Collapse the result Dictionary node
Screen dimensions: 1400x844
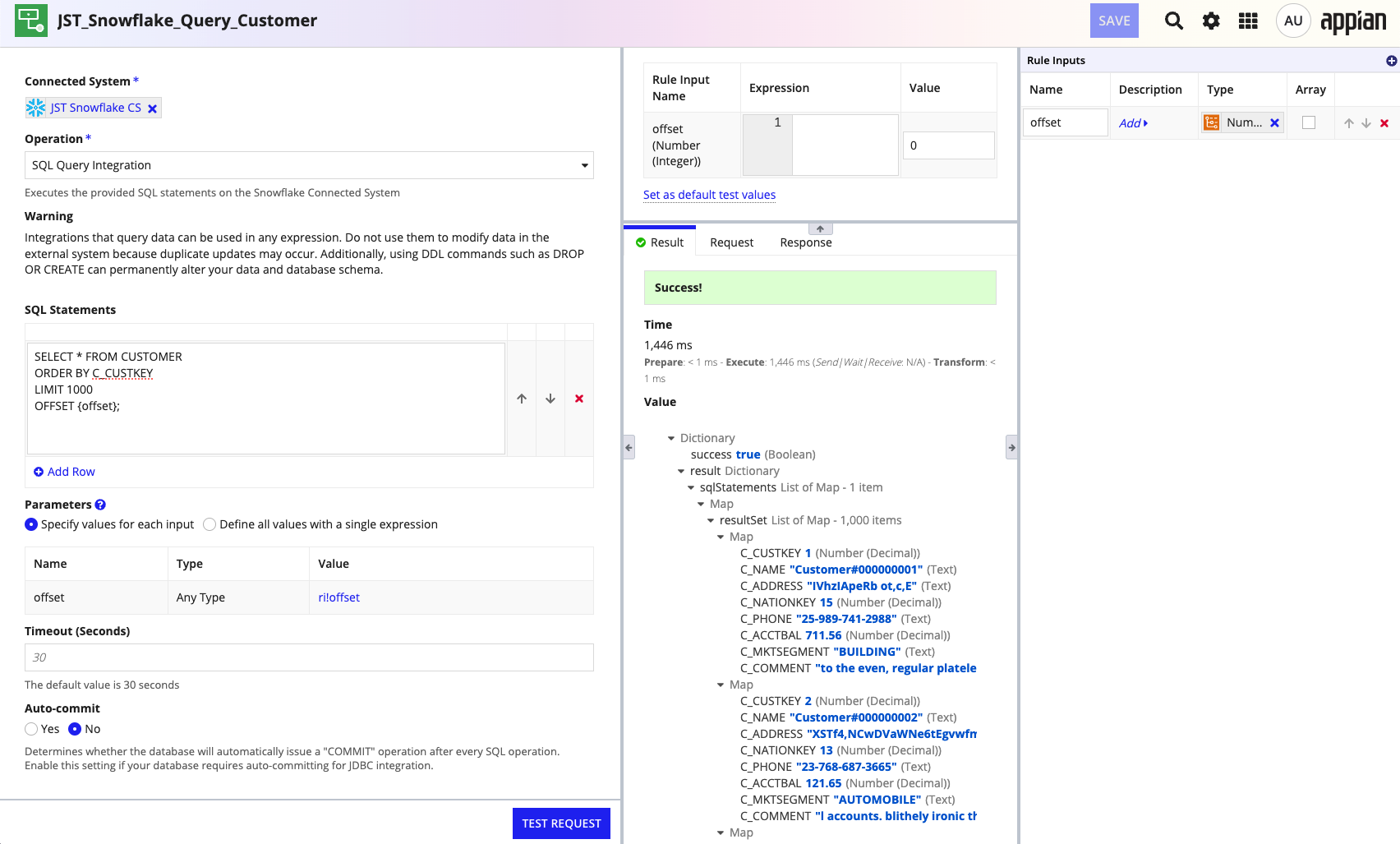(681, 471)
